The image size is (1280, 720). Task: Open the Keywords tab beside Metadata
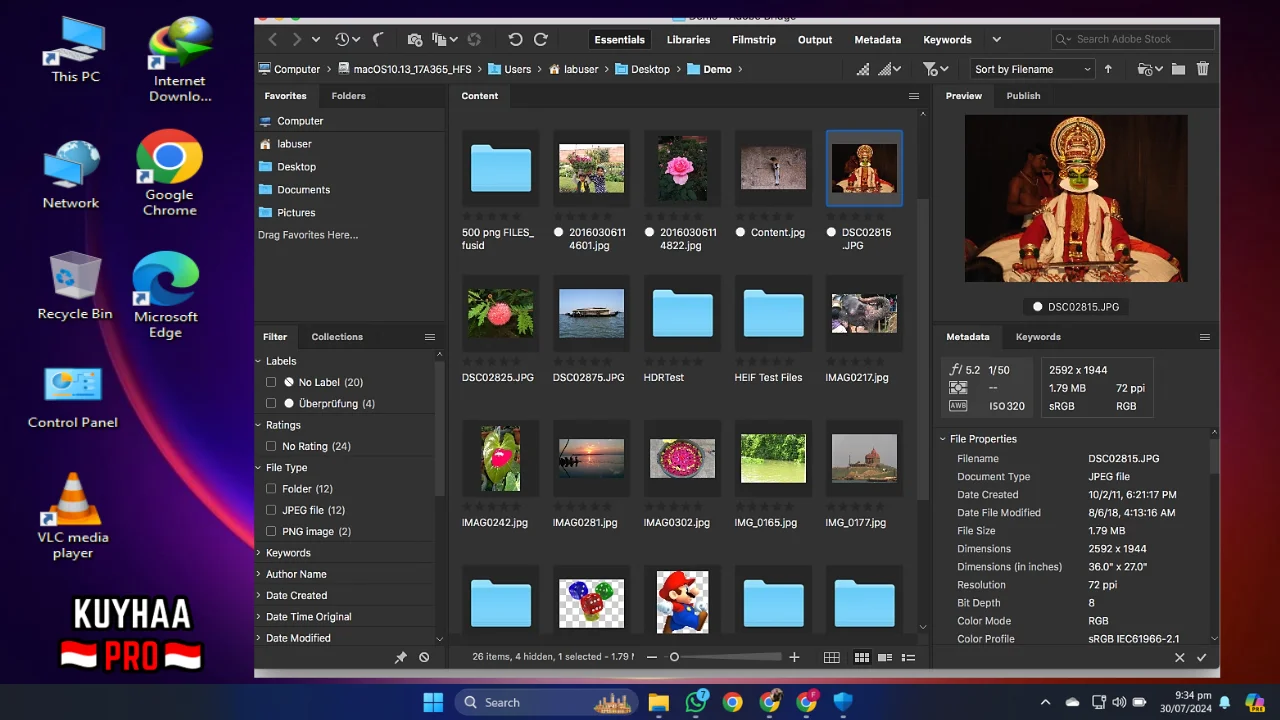[1038, 337]
